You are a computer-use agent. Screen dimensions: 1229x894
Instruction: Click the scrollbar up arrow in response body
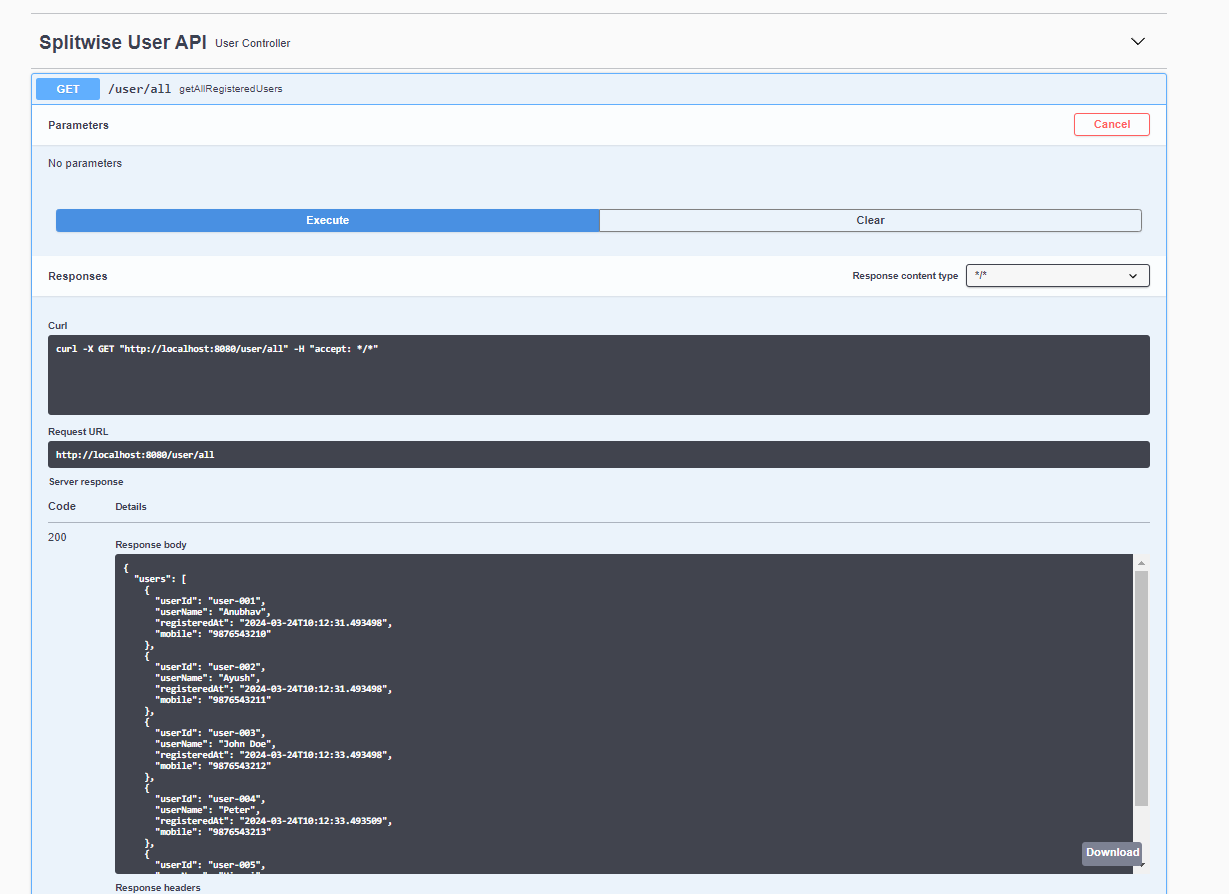point(1141,564)
